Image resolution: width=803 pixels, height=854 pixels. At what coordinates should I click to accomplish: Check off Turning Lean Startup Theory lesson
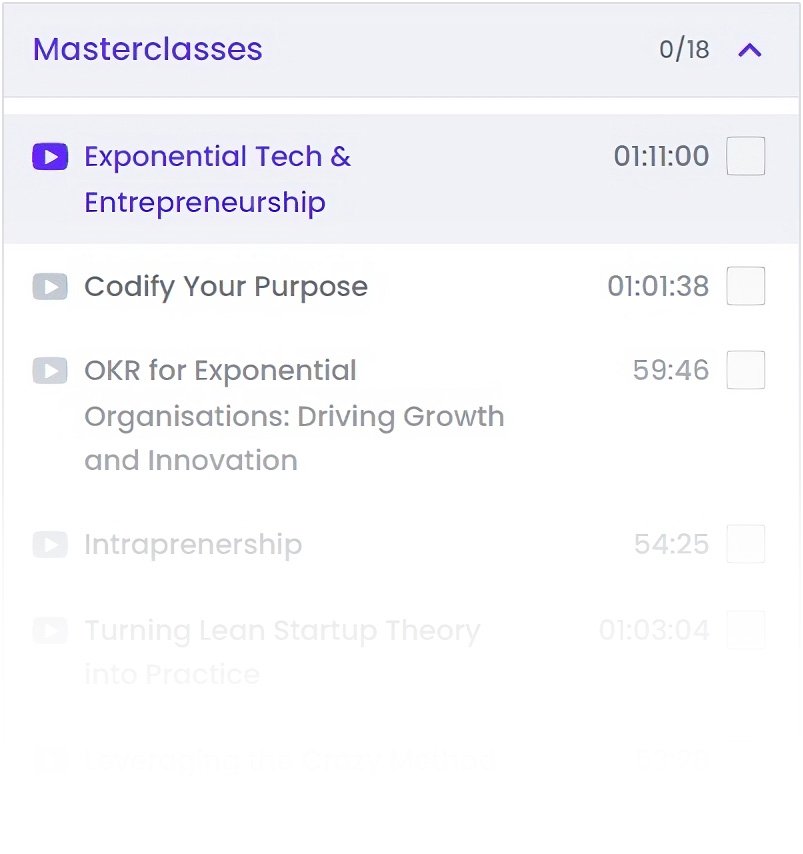point(746,631)
